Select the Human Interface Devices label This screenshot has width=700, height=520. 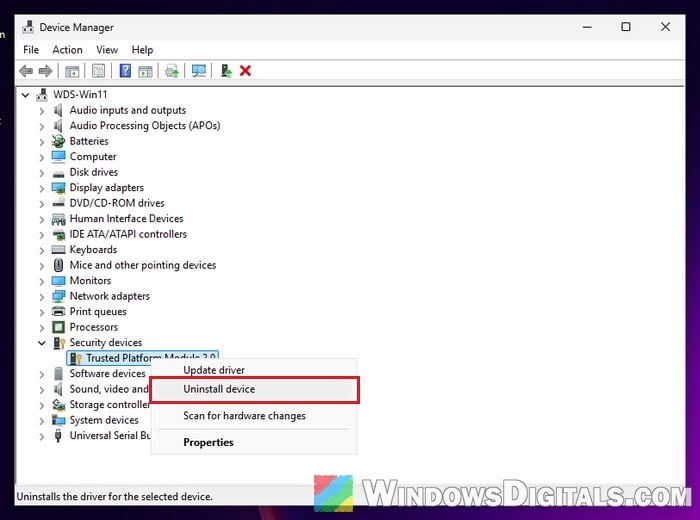pos(126,218)
